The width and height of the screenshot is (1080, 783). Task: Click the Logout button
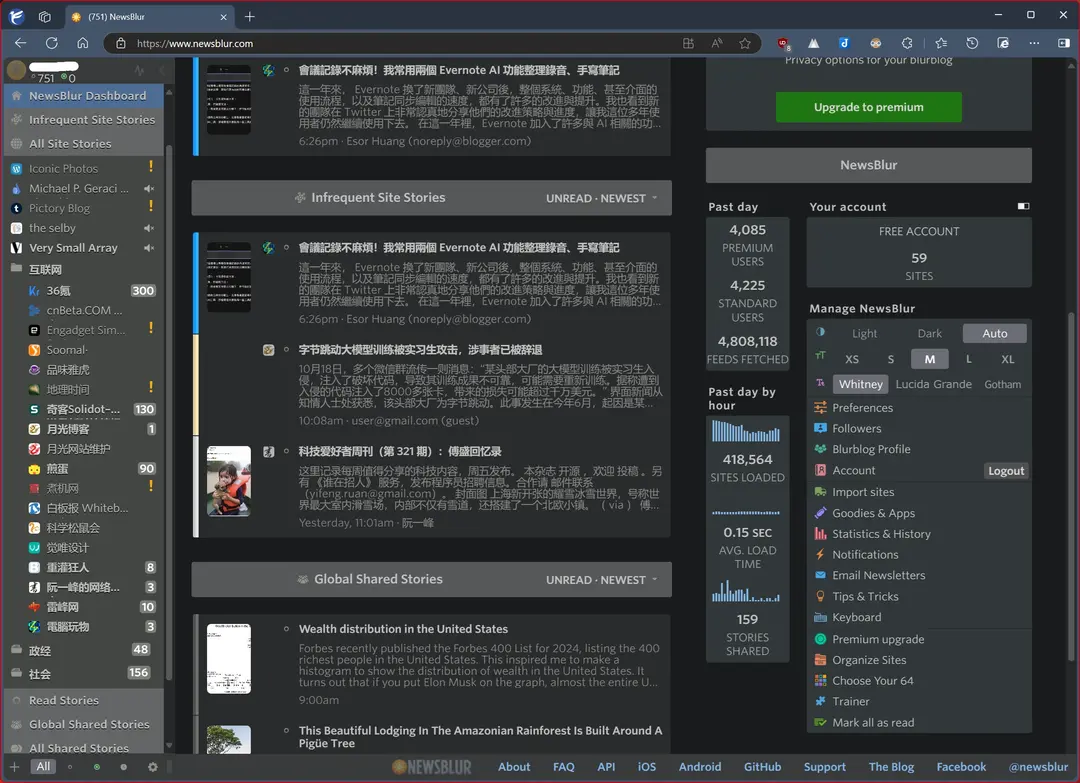tap(1005, 471)
